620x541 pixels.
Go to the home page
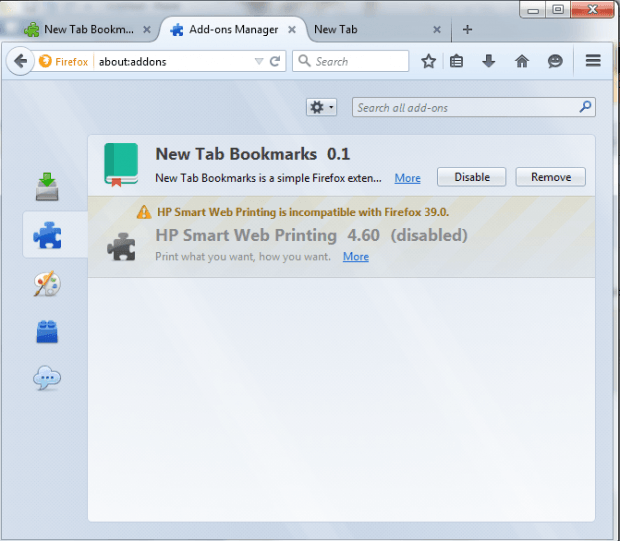[522, 61]
